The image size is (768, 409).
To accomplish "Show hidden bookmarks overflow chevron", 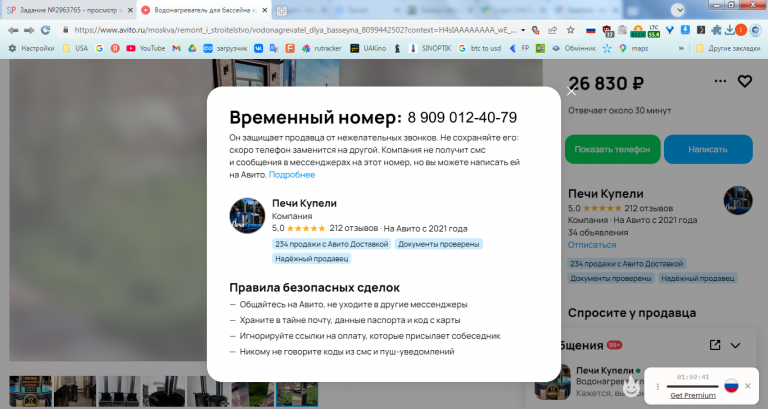I will (x=681, y=48).
